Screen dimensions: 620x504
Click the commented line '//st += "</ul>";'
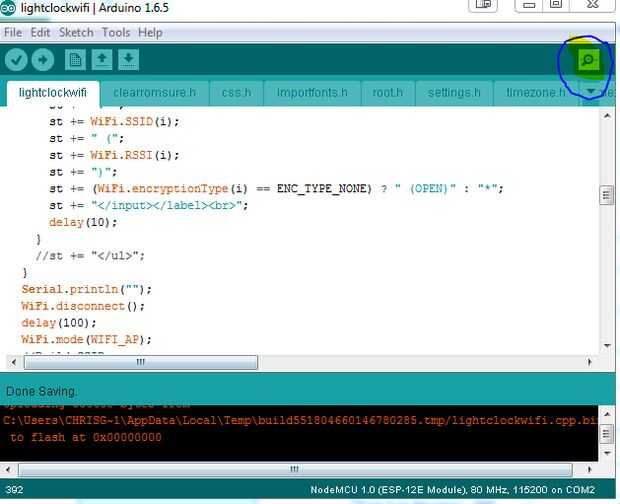(90, 256)
